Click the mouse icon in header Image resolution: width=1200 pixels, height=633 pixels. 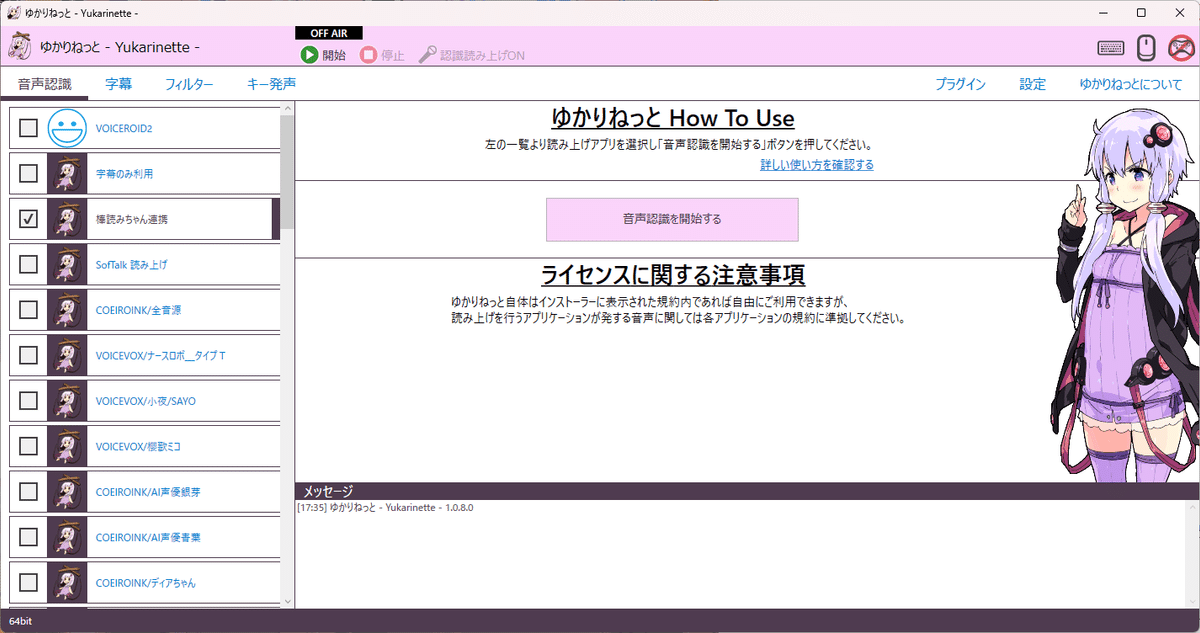(x=1146, y=47)
